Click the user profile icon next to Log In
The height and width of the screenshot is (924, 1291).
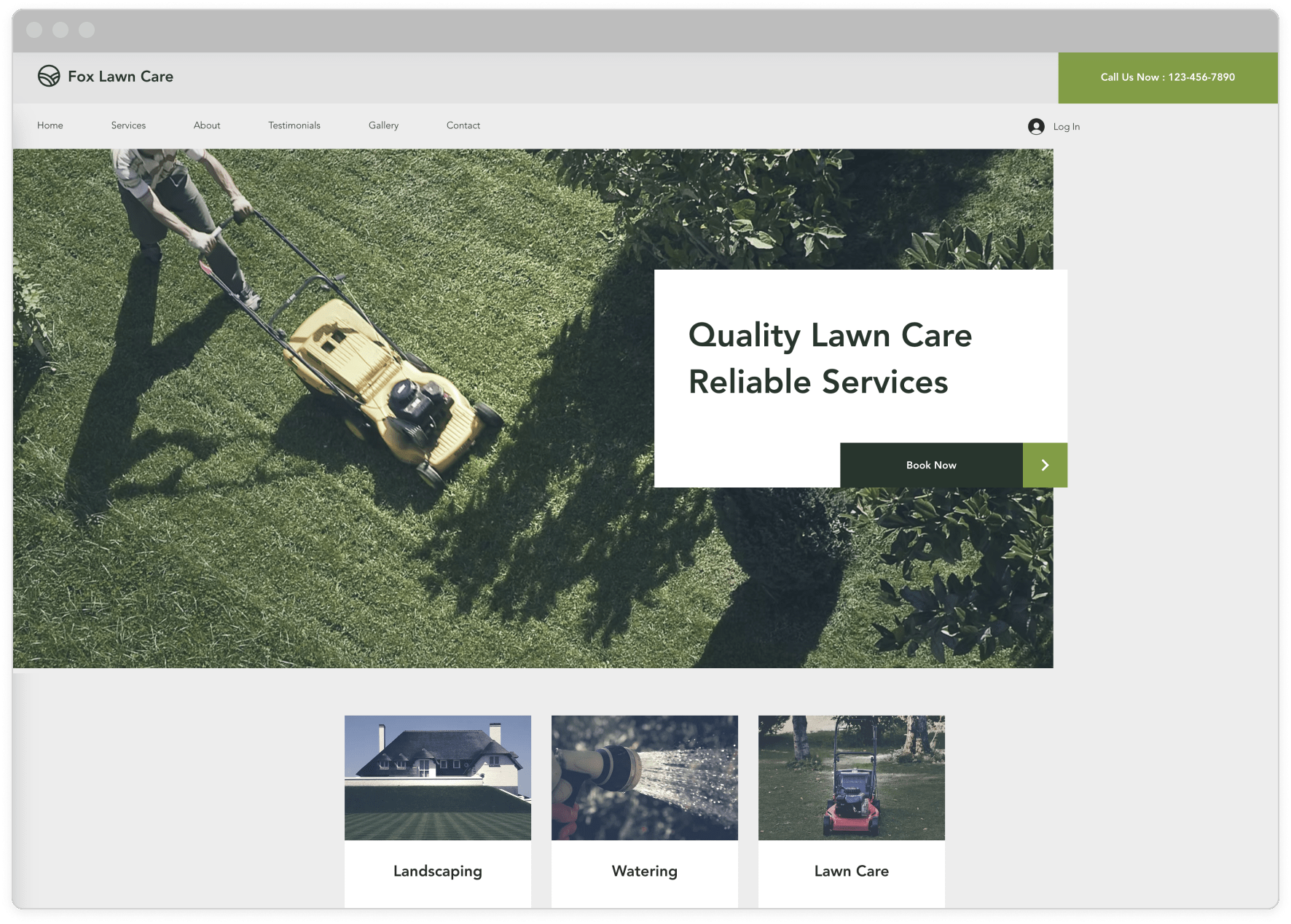[1035, 126]
